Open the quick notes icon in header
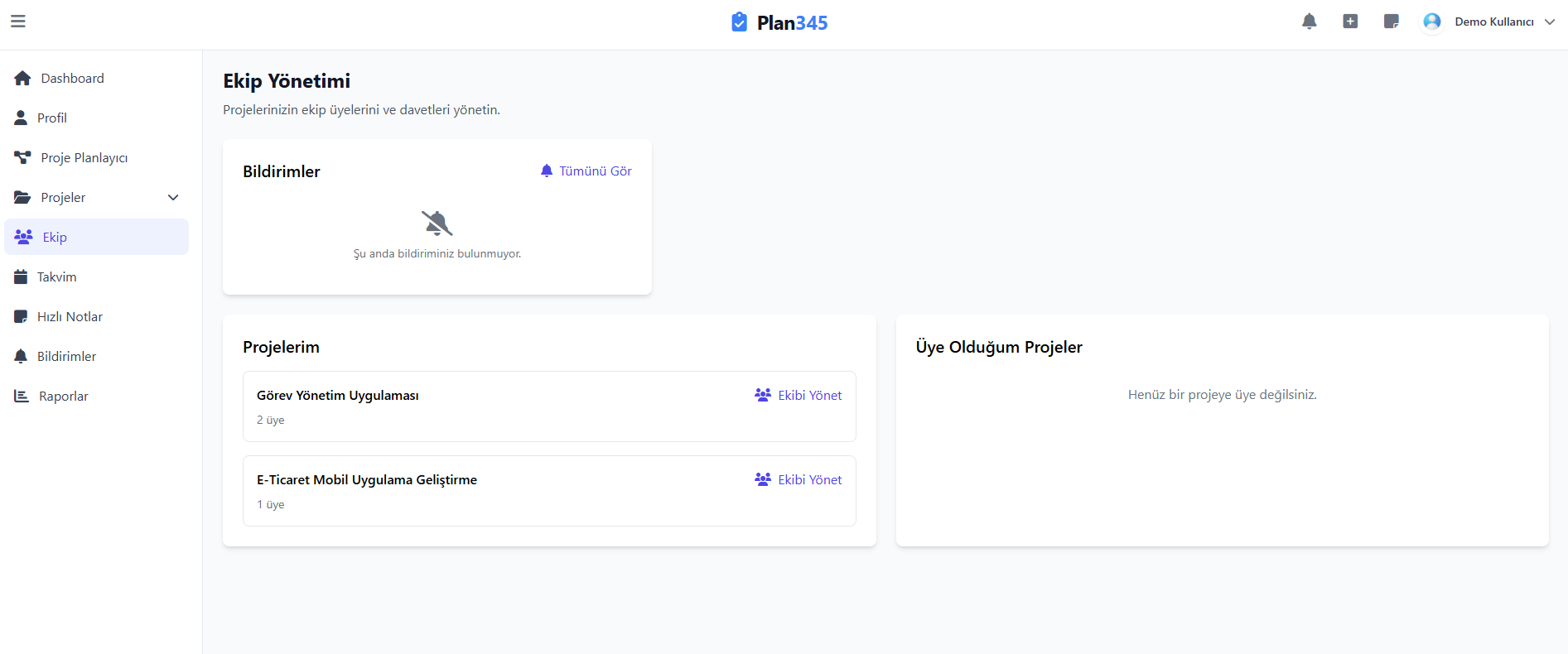This screenshot has height=654, width=1568. coord(1391,22)
